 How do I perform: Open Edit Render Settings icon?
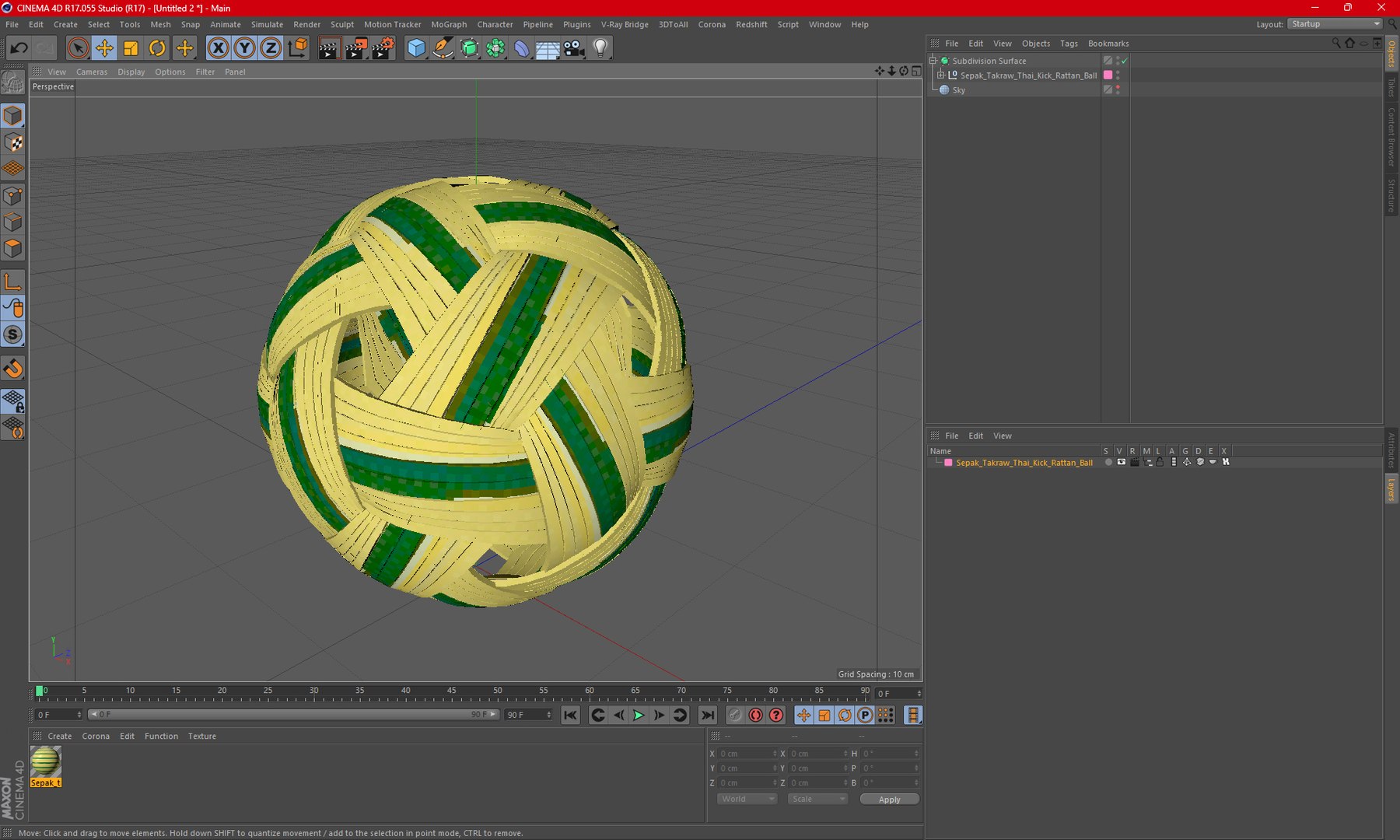click(383, 48)
